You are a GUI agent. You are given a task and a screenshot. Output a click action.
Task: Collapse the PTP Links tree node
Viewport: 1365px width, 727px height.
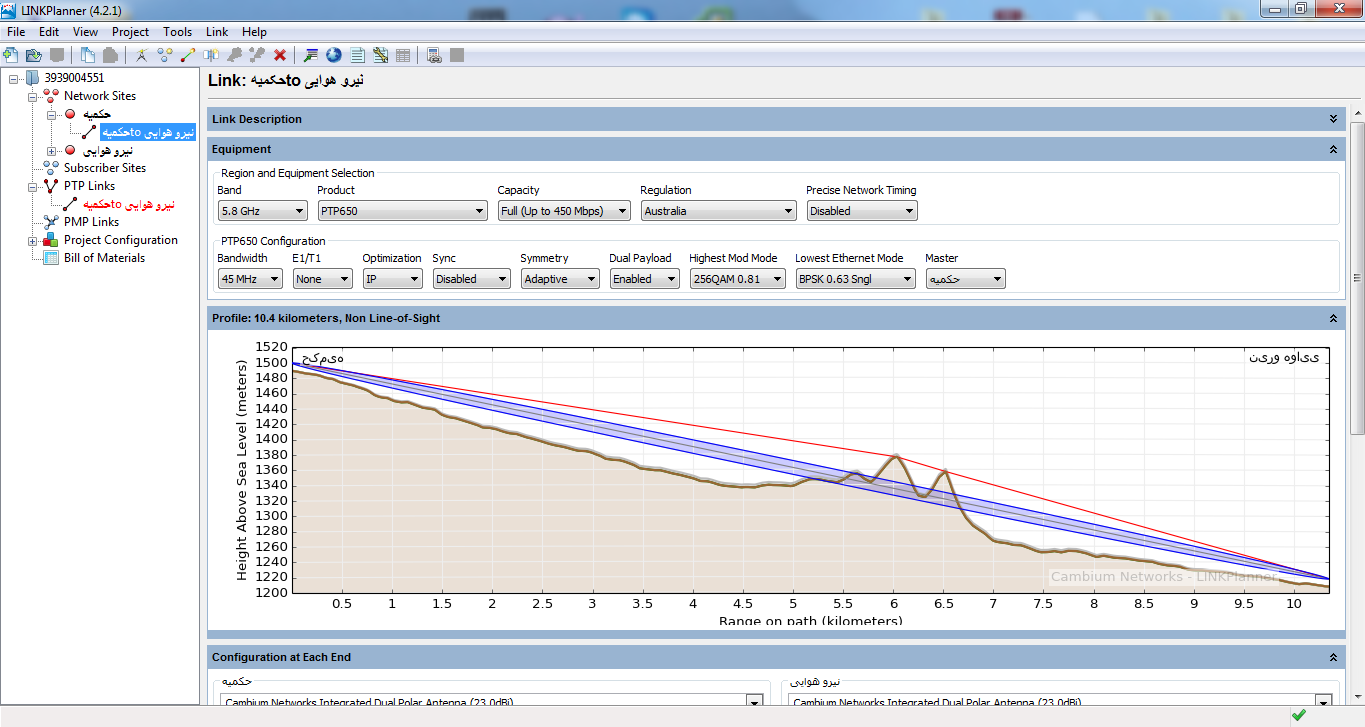coord(33,187)
